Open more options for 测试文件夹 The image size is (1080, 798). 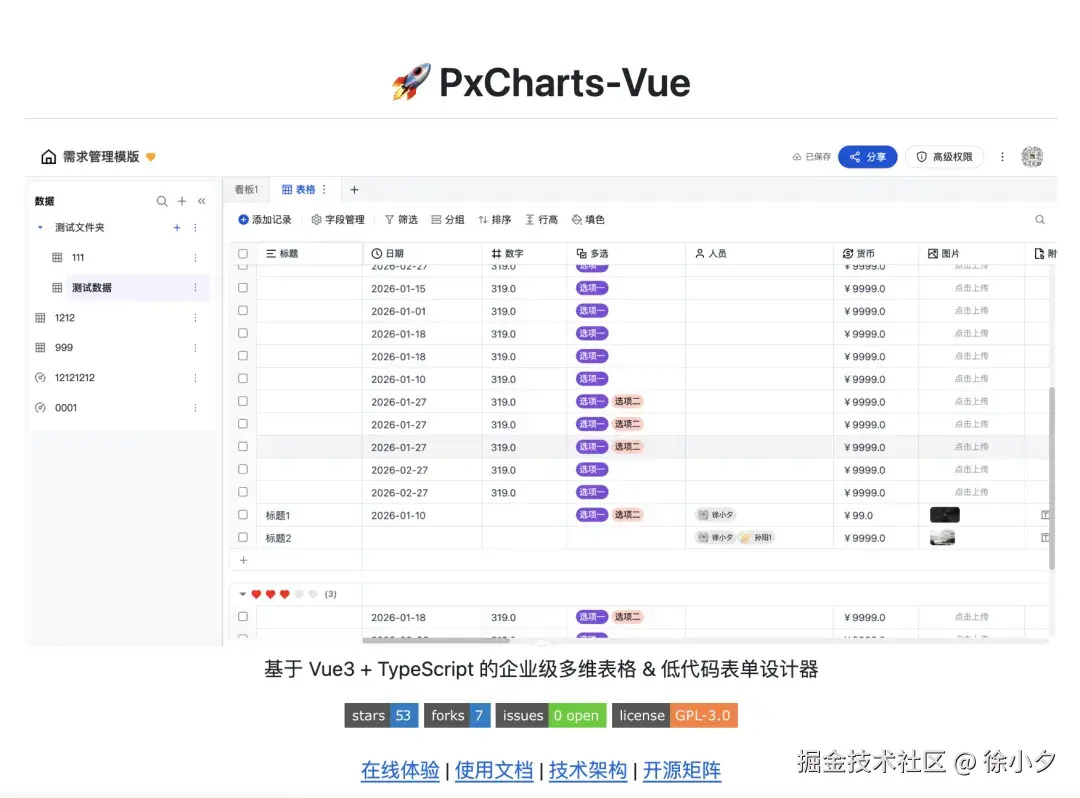click(x=196, y=227)
